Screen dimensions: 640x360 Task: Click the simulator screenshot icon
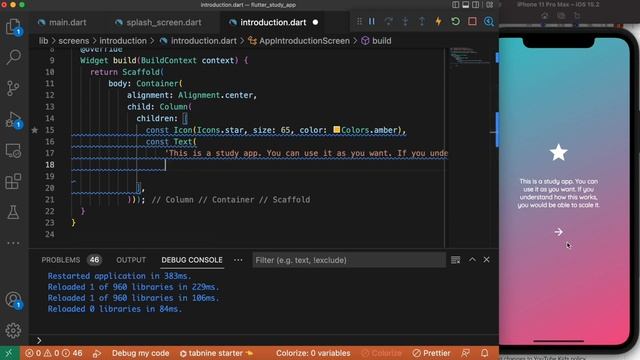click(x=561, y=16)
